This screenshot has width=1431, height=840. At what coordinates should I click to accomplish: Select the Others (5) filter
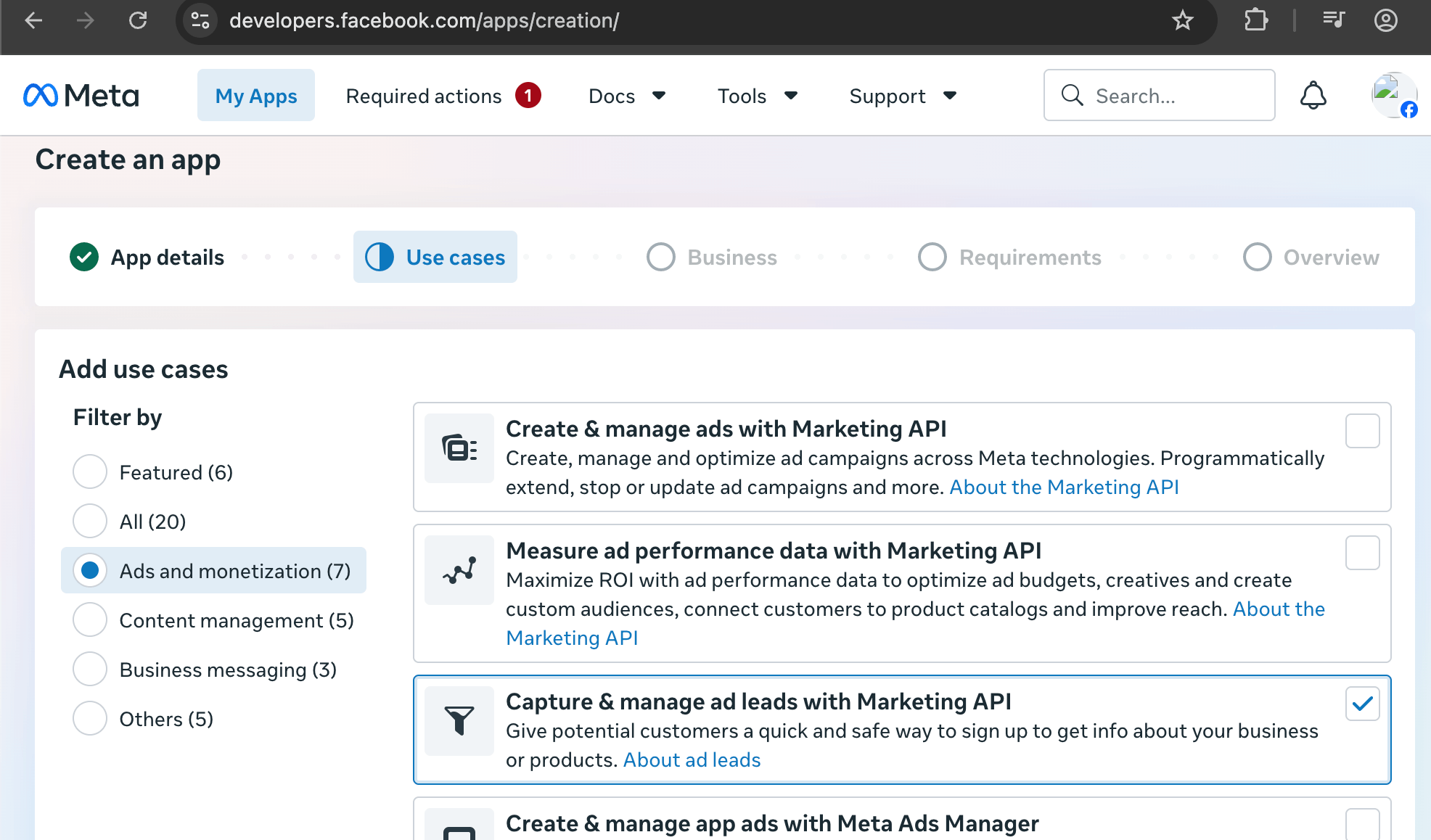[90, 719]
